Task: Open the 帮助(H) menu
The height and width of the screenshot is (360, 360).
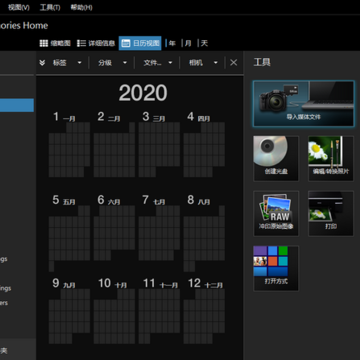Action: (81, 7)
